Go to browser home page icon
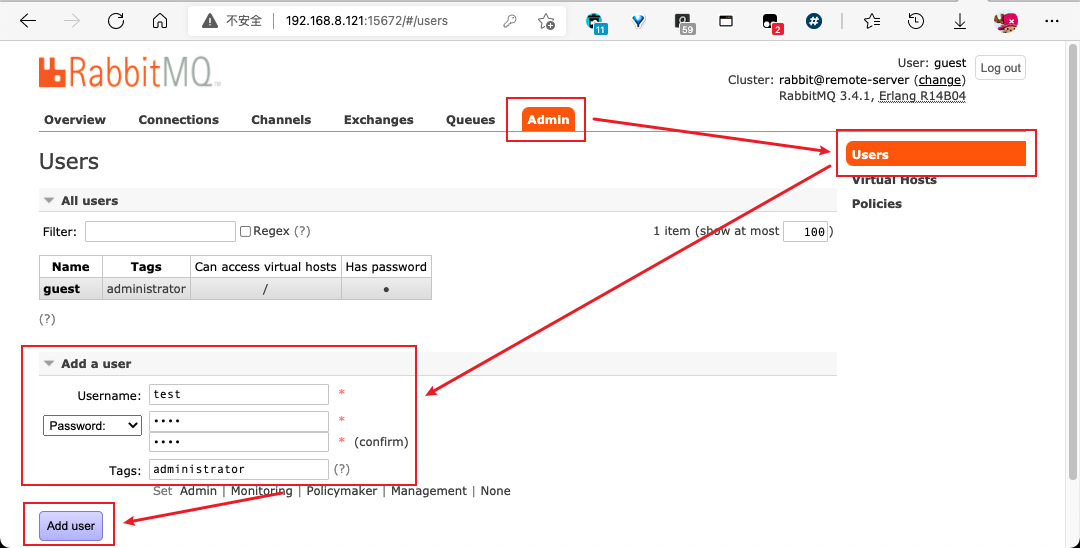This screenshot has width=1080, height=548. 160,21
